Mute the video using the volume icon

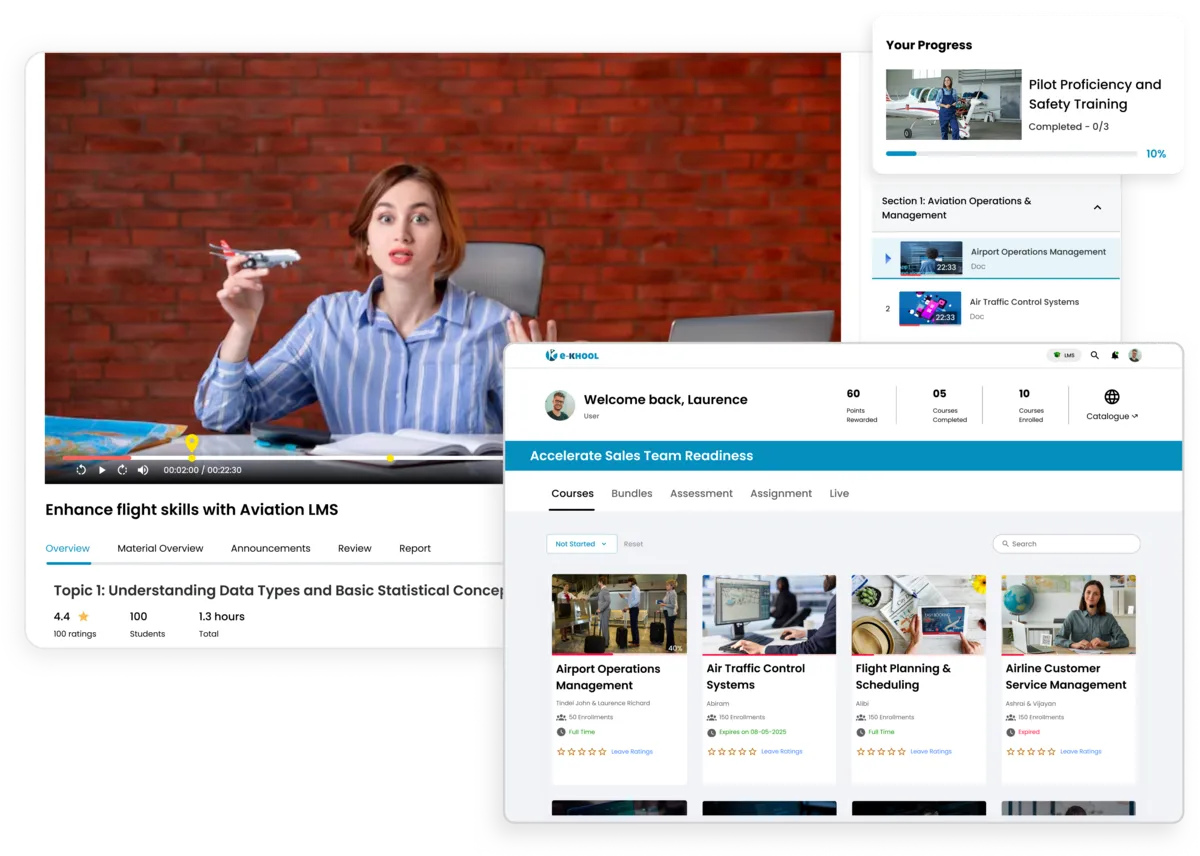143,470
